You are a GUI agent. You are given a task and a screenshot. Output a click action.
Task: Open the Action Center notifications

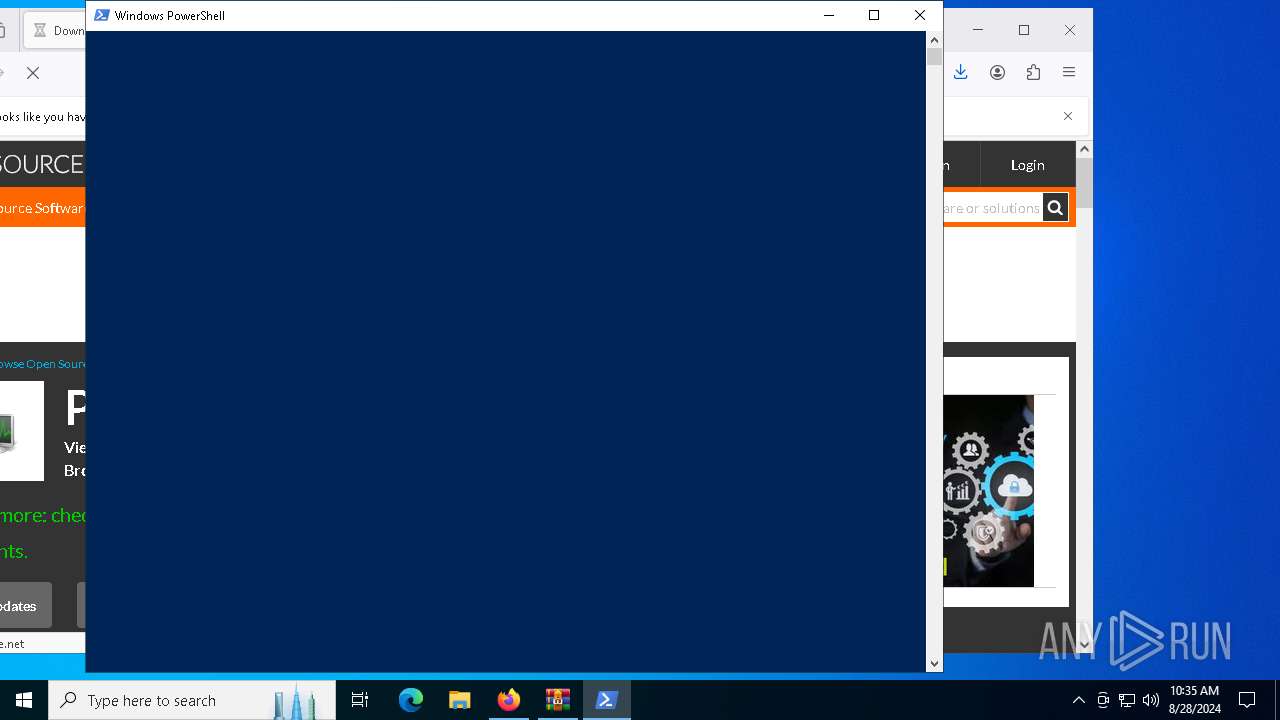[x=1247, y=700]
